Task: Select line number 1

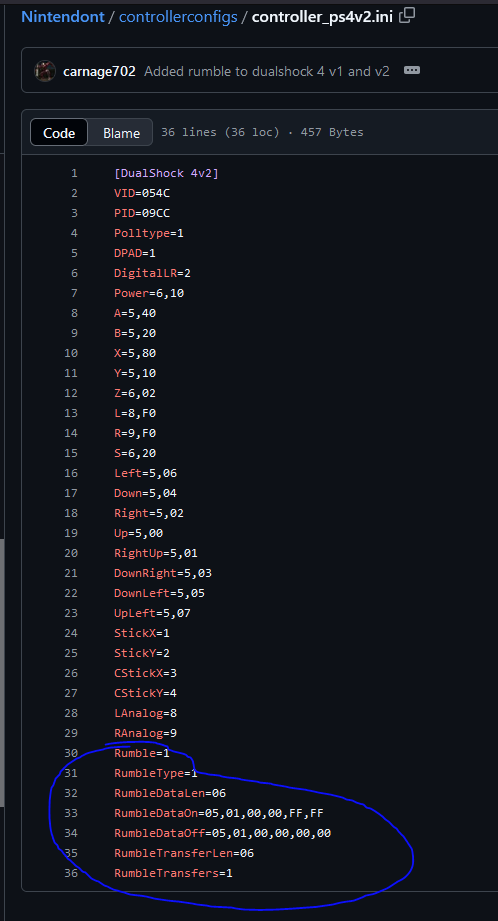Action: click(74, 173)
